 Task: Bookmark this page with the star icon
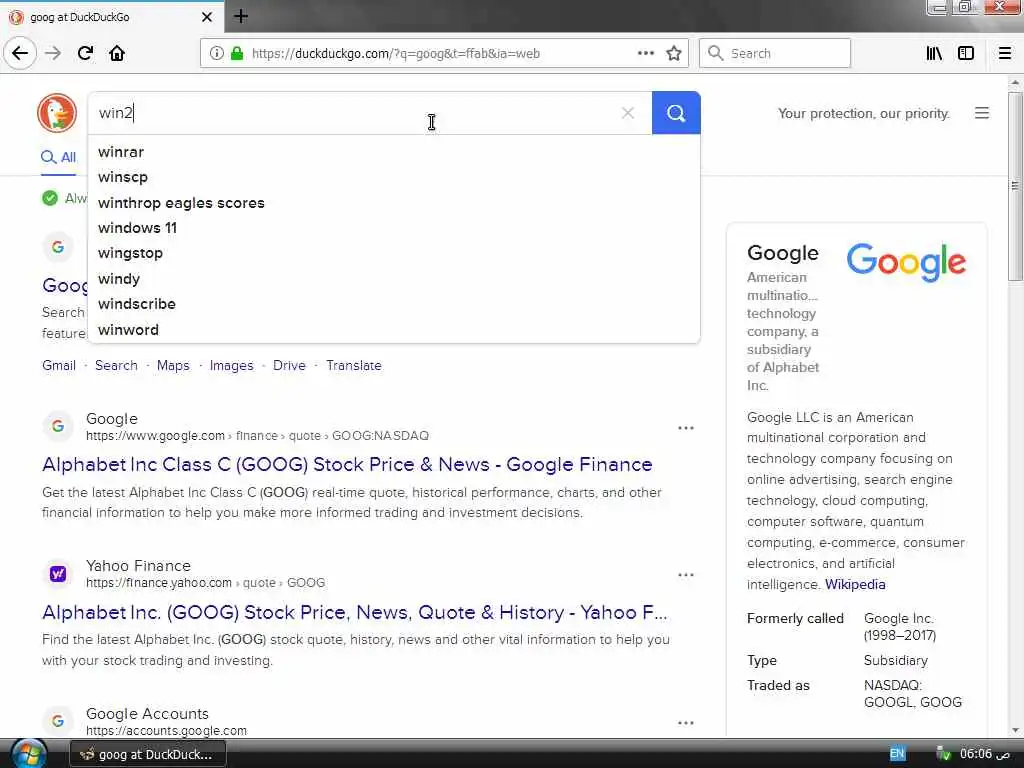tap(674, 53)
